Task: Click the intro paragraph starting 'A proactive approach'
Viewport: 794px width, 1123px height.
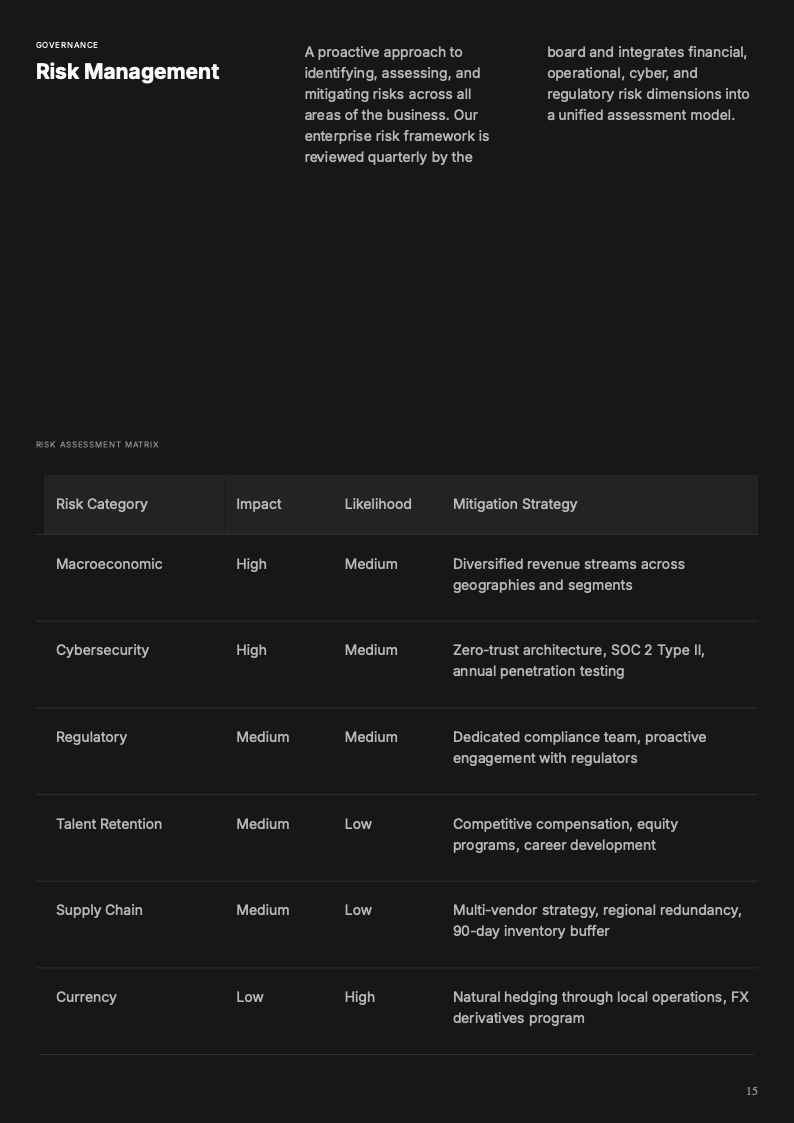Action: [397, 105]
